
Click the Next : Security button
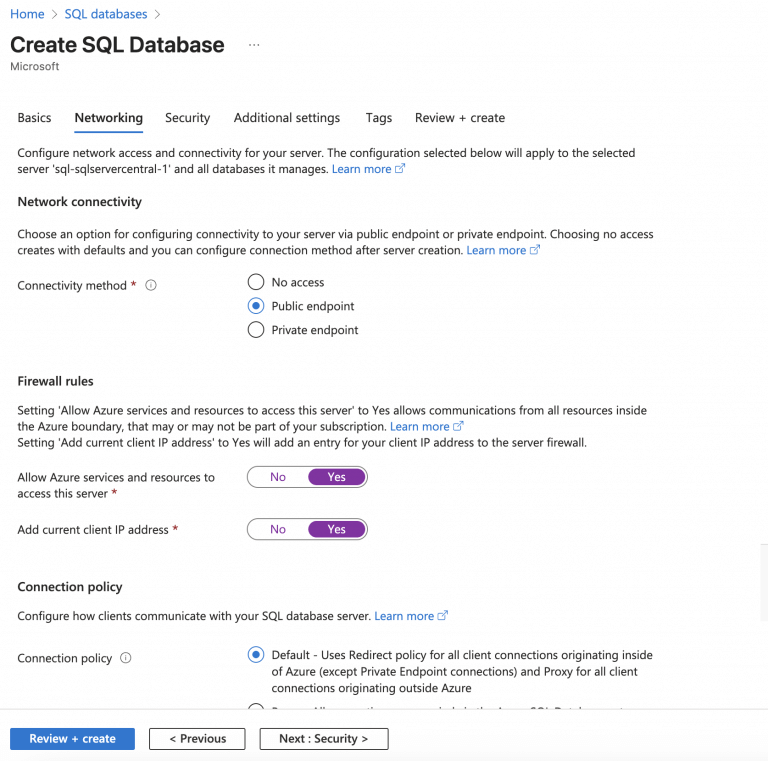click(323, 739)
